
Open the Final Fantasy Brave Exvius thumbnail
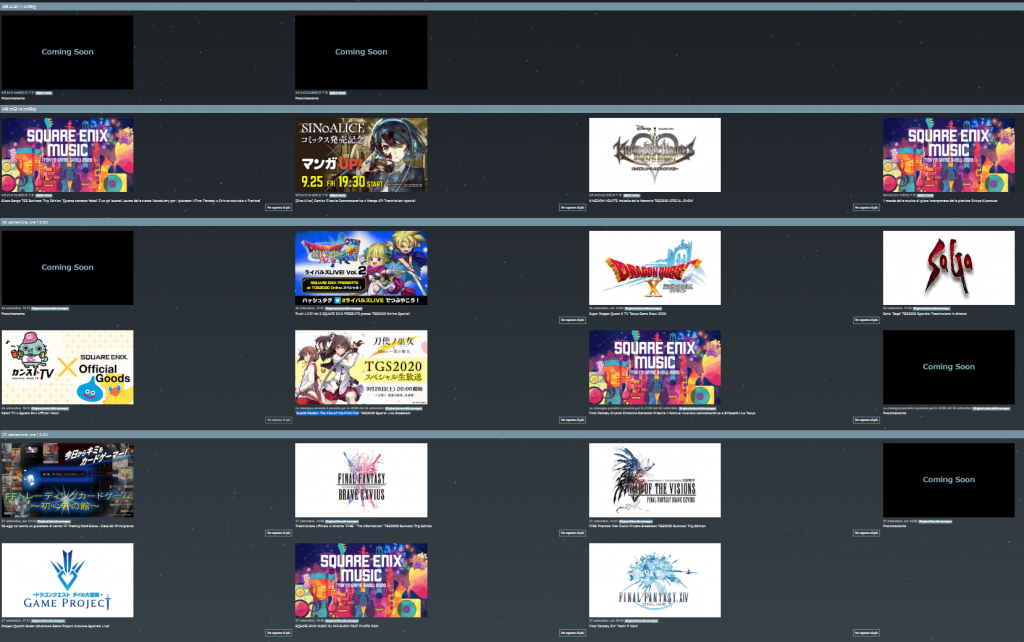click(361, 480)
